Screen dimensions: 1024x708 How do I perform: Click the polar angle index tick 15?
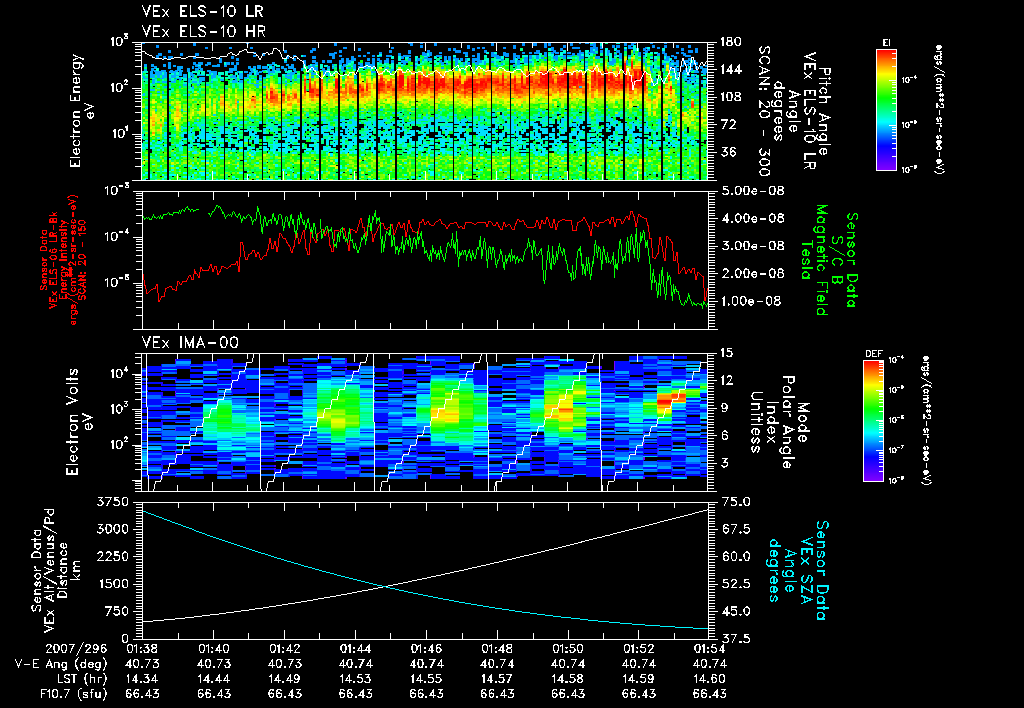(726, 353)
